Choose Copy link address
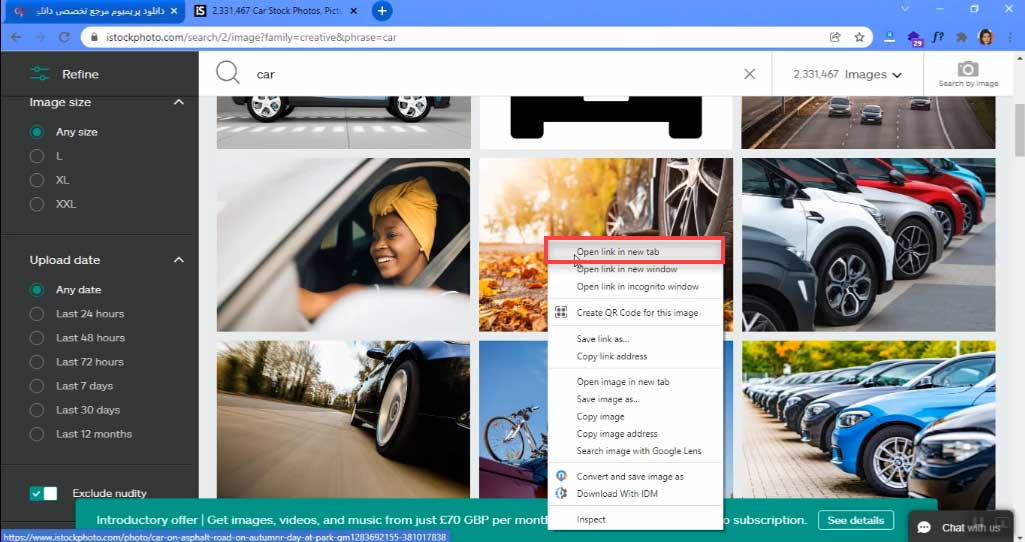 [x=635, y=356]
